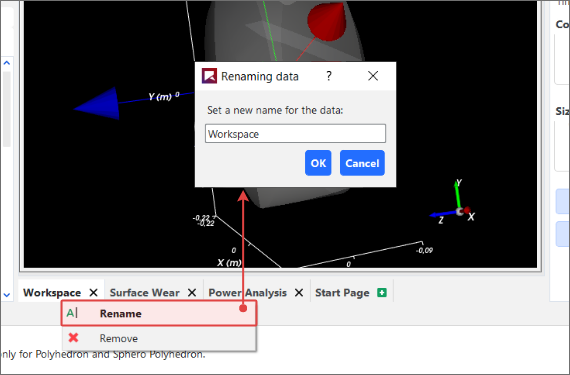570x375 pixels.
Task: Click the Y (m) axis label
Action: (x=160, y=97)
